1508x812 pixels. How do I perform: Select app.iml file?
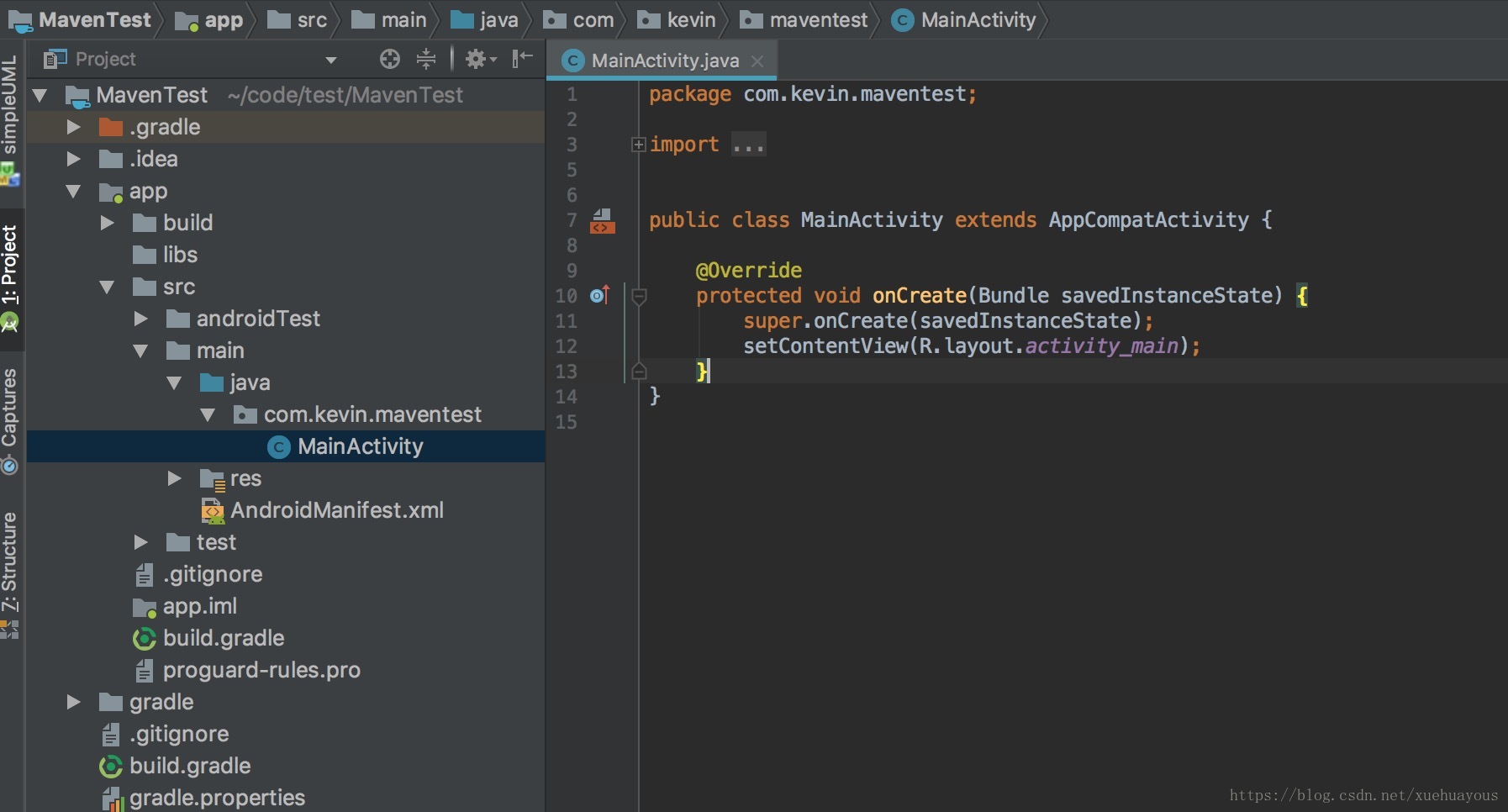tap(200, 606)
